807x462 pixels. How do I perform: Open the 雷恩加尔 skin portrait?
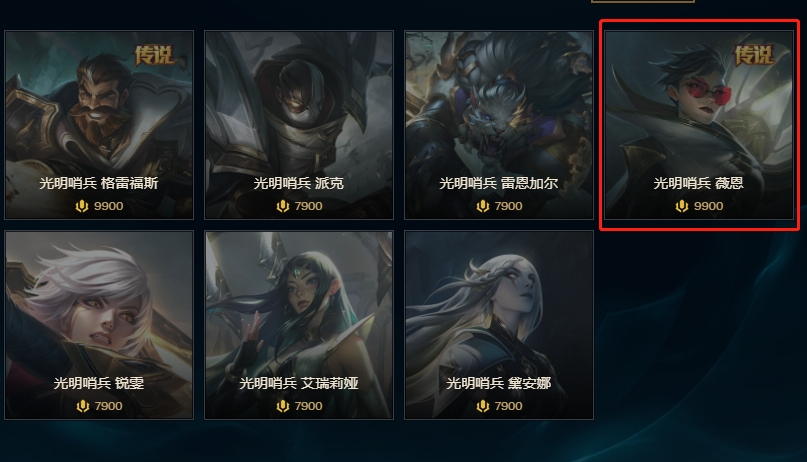point(499,125)
